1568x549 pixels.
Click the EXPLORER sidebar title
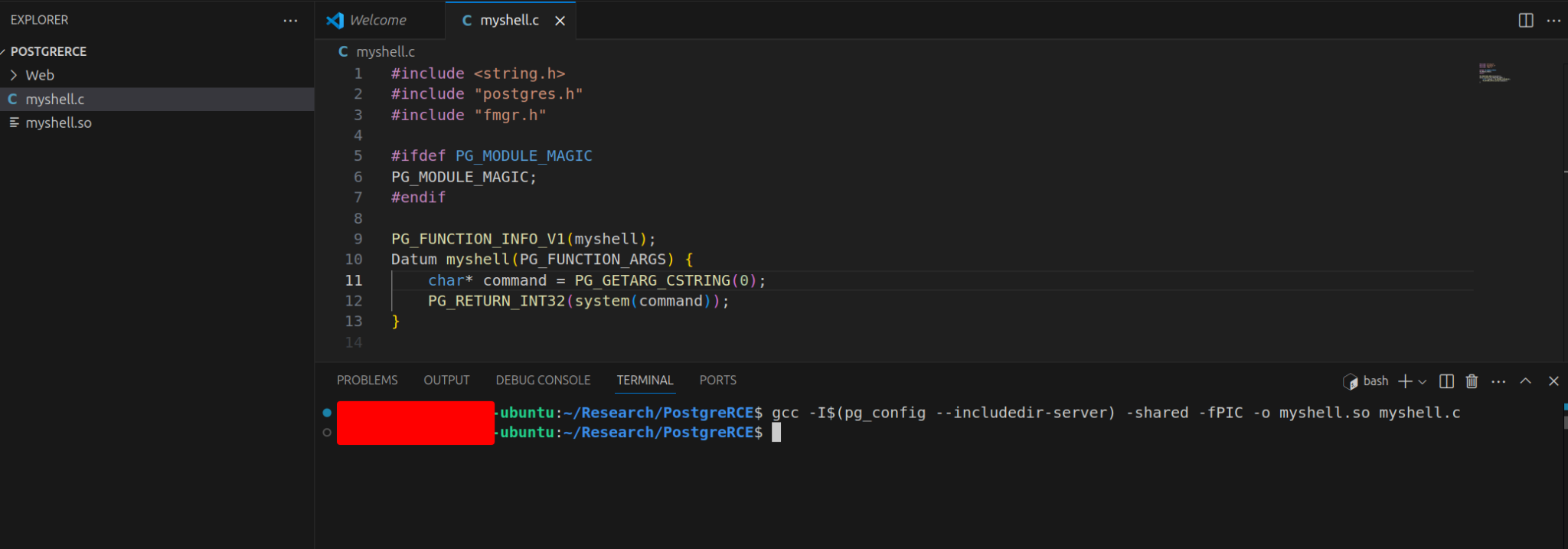pos(39,20)
